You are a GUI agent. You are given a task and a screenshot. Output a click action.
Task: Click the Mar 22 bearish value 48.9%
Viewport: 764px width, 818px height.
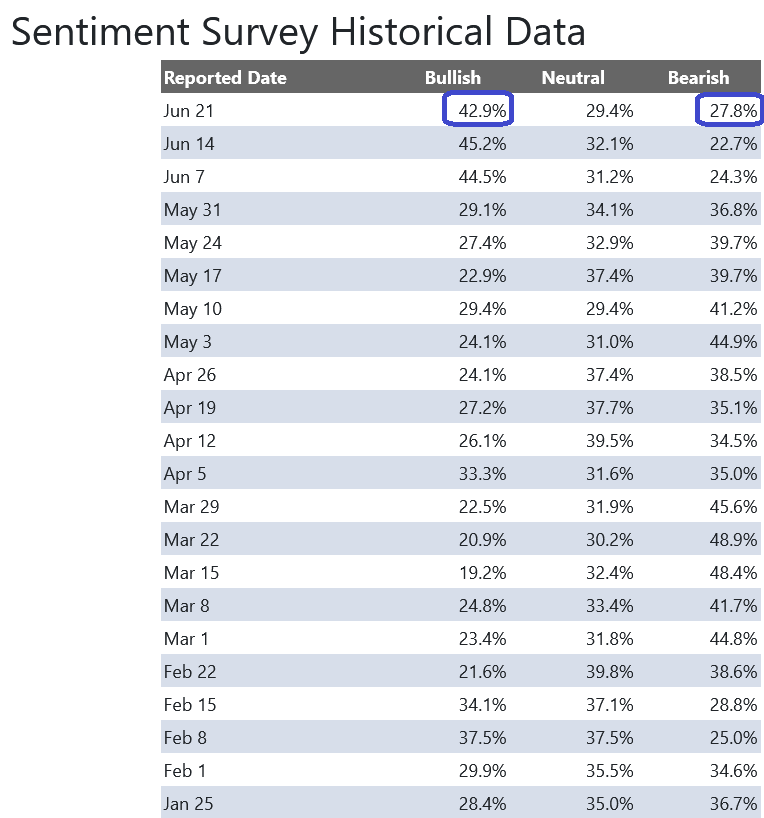[x=733, y=539]
